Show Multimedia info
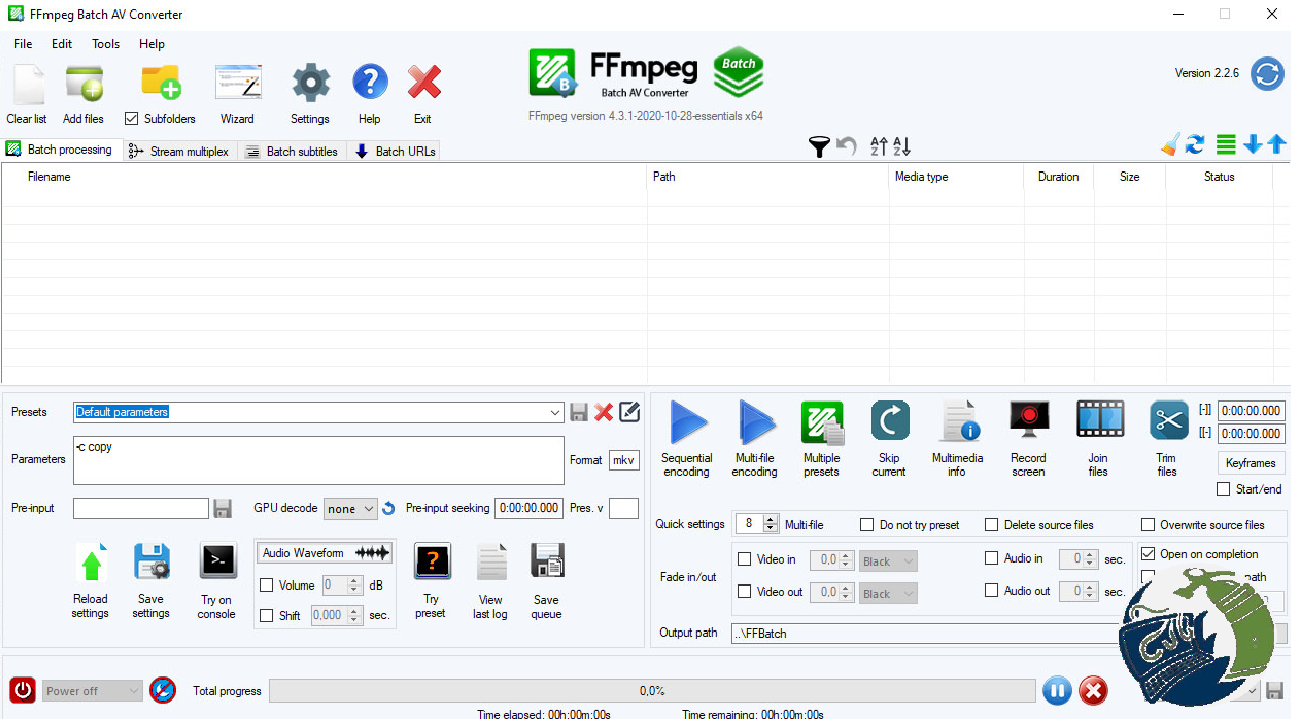The height and width of the screenshot is (719, 1291). 958,421
